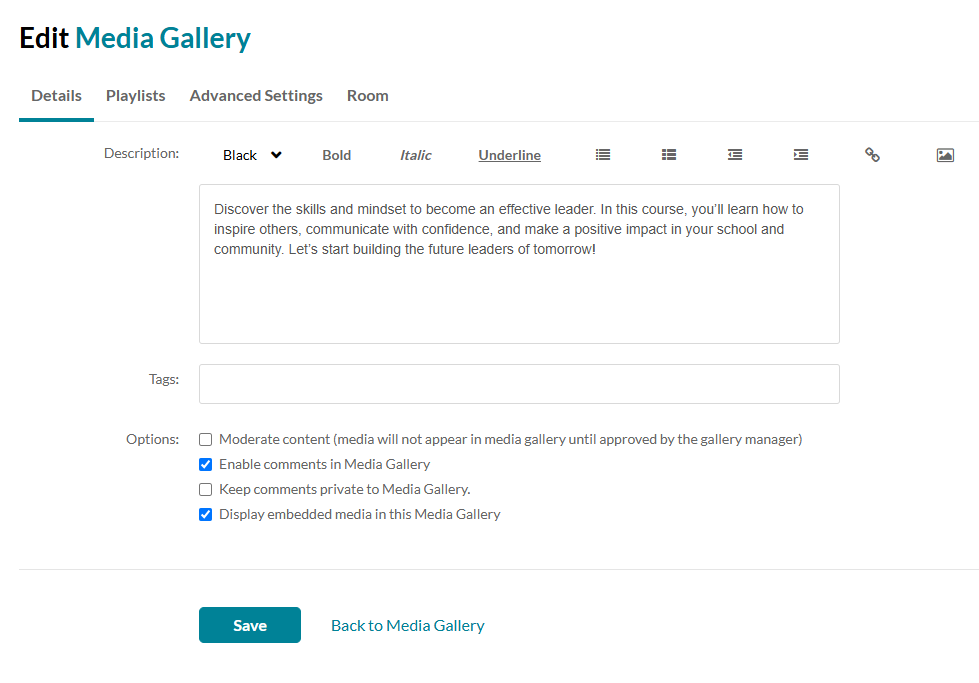Viewport: 979px width, 683px height.
Task: Apply Bold formatting to description
Action: pos(337,155)
